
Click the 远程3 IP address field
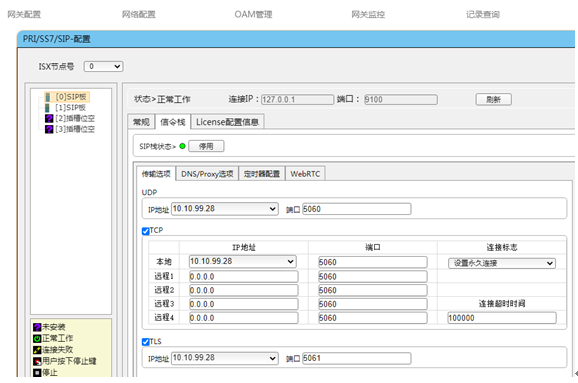[x=244, y=304]
